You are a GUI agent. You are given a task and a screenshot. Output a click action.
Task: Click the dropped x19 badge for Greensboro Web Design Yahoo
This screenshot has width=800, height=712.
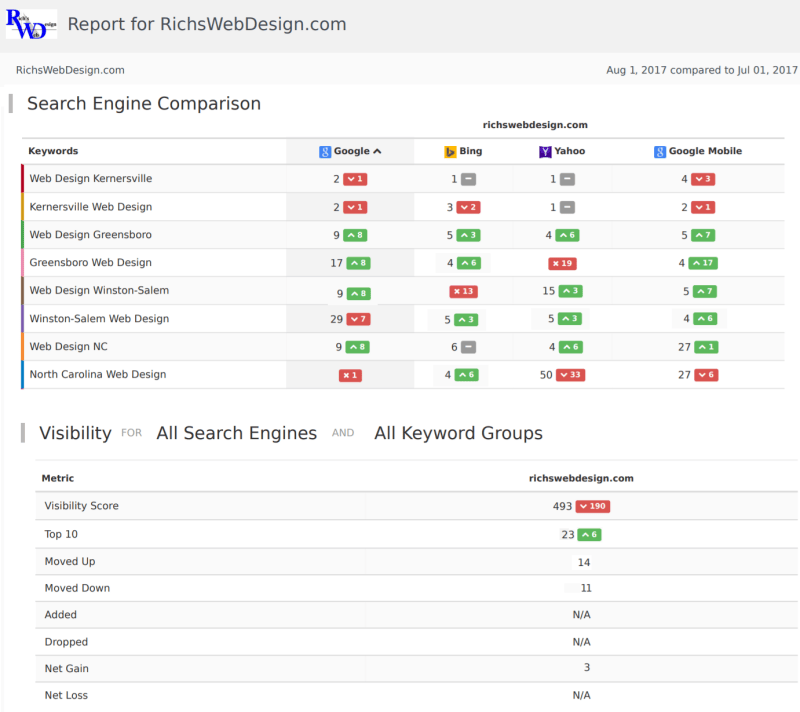click(x=562, y=263)
